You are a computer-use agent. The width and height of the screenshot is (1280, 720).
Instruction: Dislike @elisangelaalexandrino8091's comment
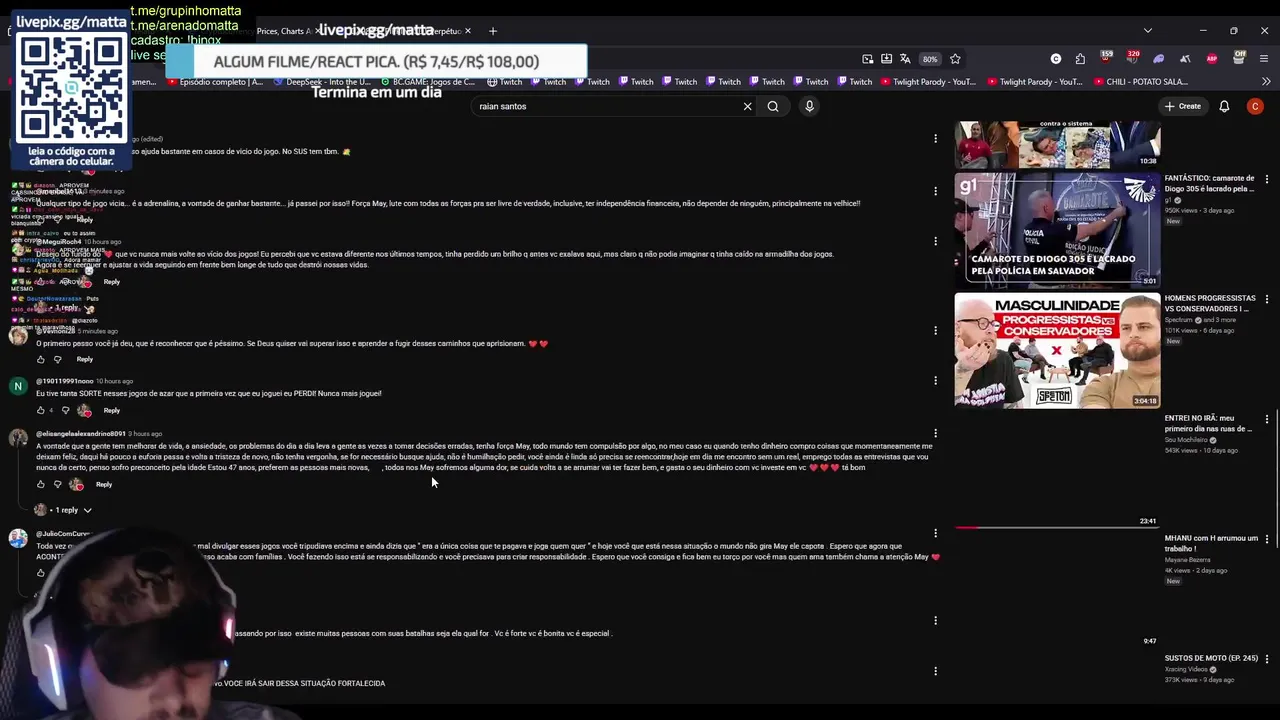coord(57,484)
